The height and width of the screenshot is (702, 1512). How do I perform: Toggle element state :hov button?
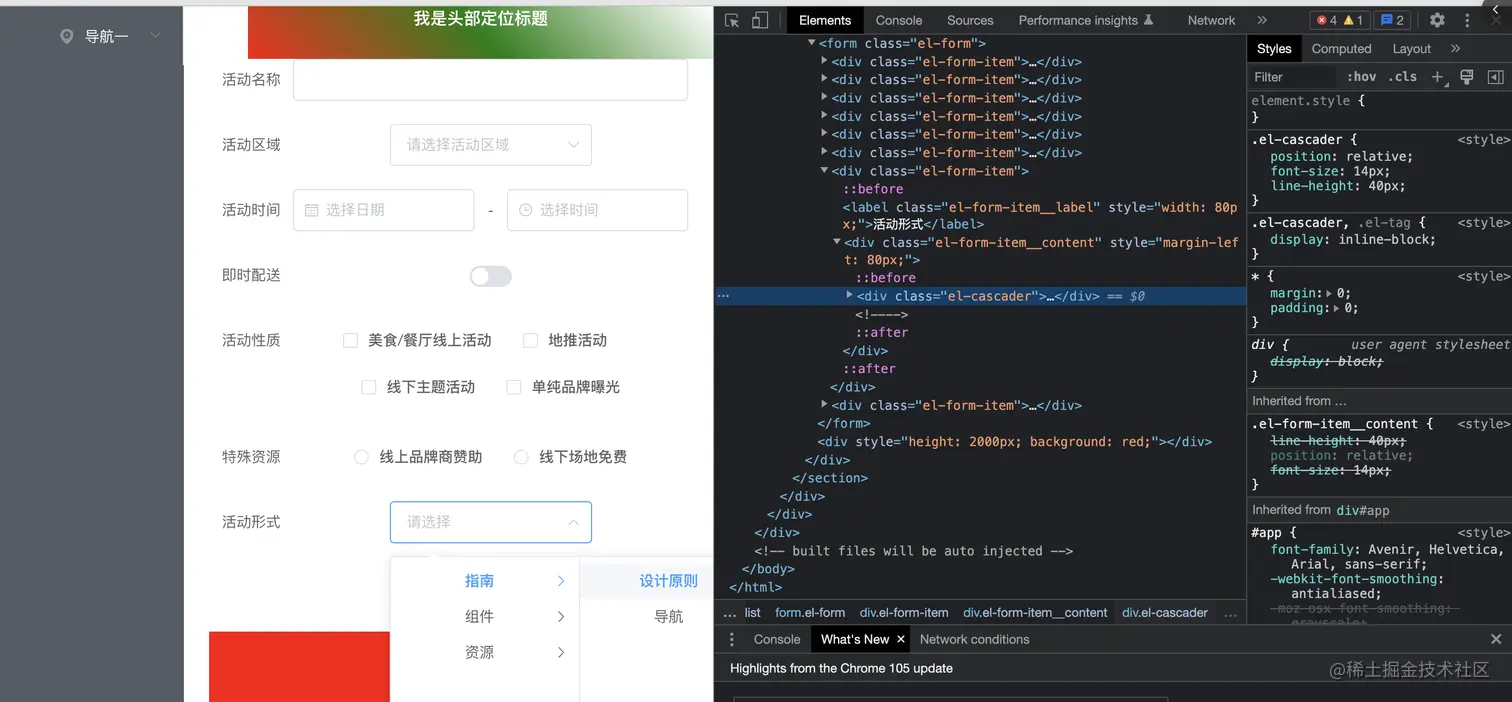click(1361, 77)
